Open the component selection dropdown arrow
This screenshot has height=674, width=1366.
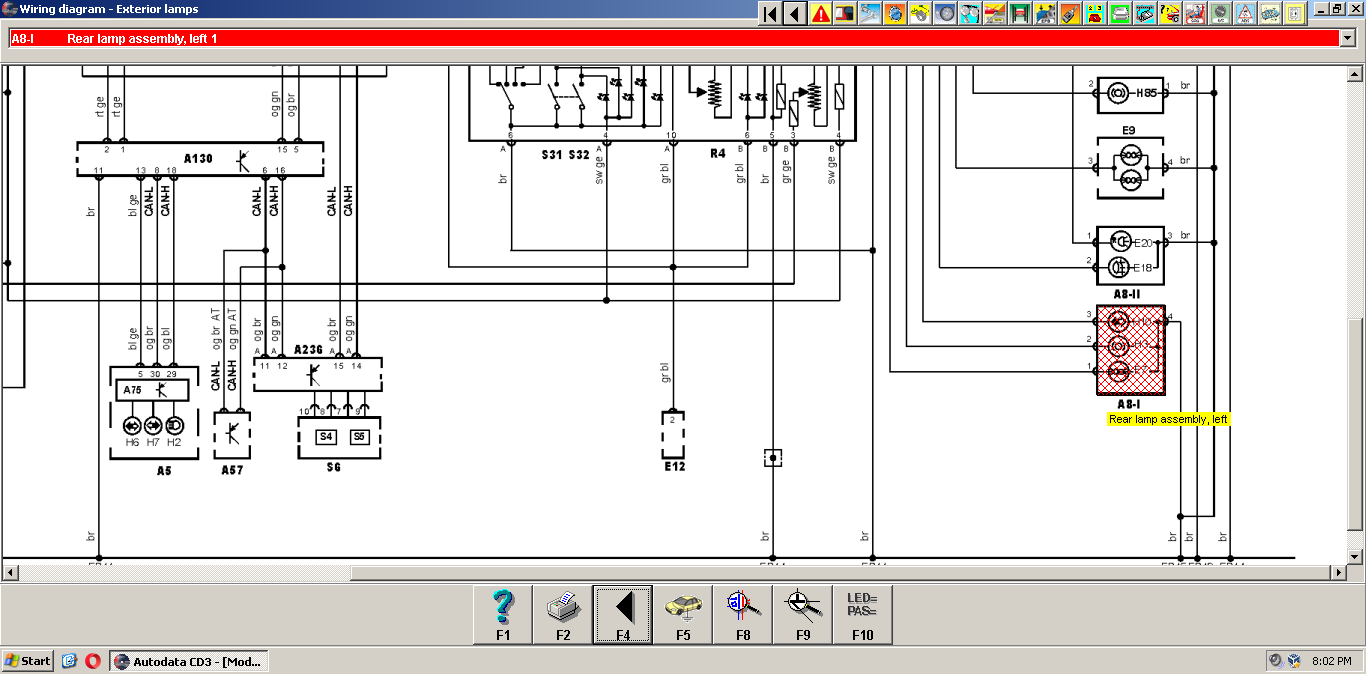pos(1346,38)
